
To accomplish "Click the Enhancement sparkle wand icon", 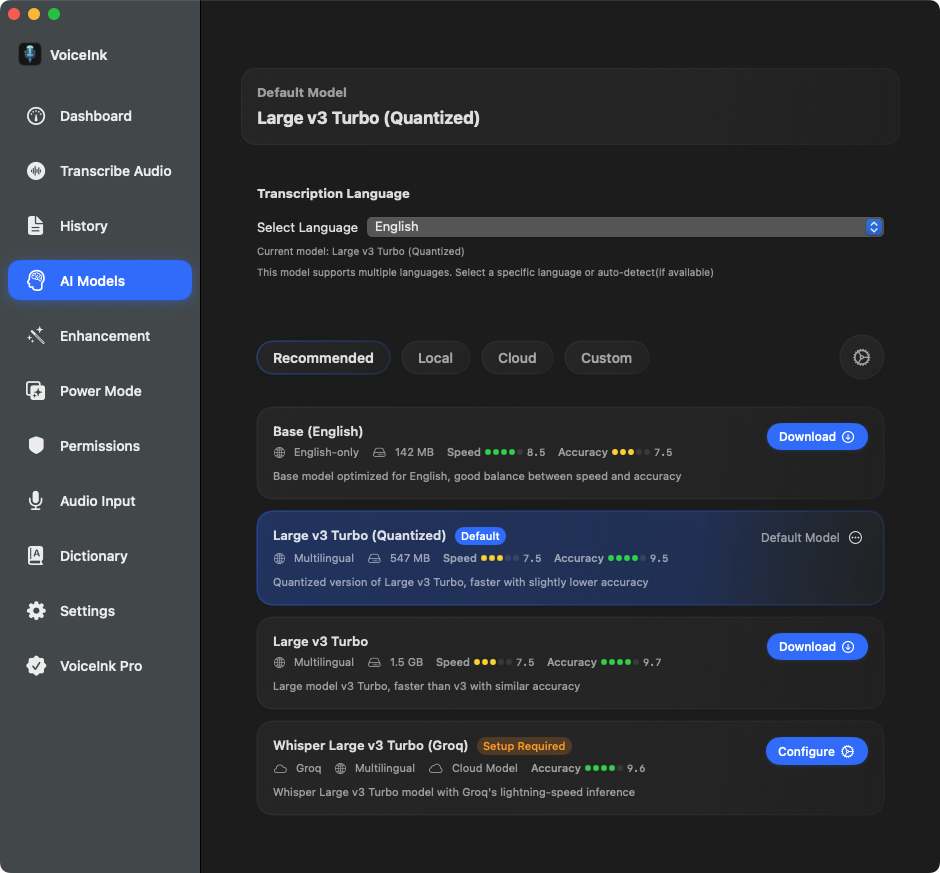I will pos(36,336).
